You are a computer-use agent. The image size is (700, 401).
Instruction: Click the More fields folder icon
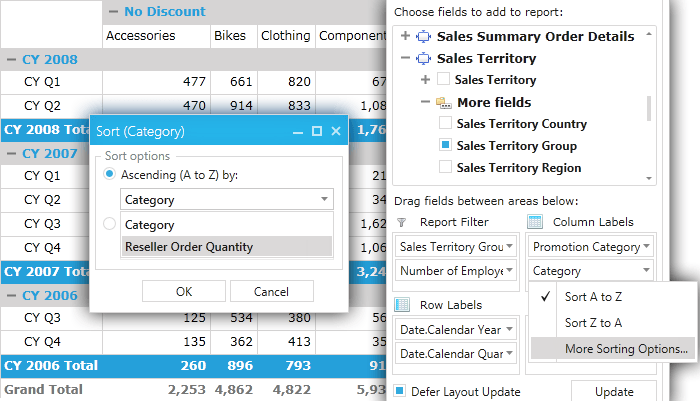coord(443,102)
